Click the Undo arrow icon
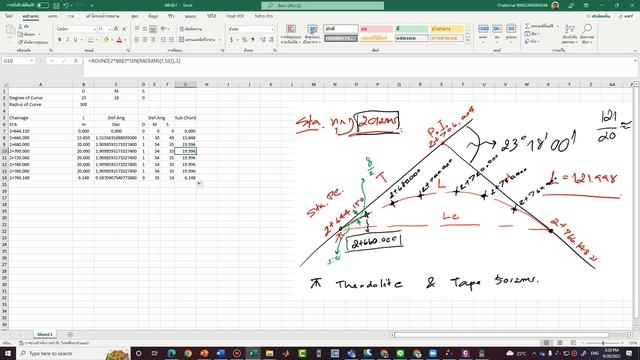The image size is (640, 360). coord(66,5)
